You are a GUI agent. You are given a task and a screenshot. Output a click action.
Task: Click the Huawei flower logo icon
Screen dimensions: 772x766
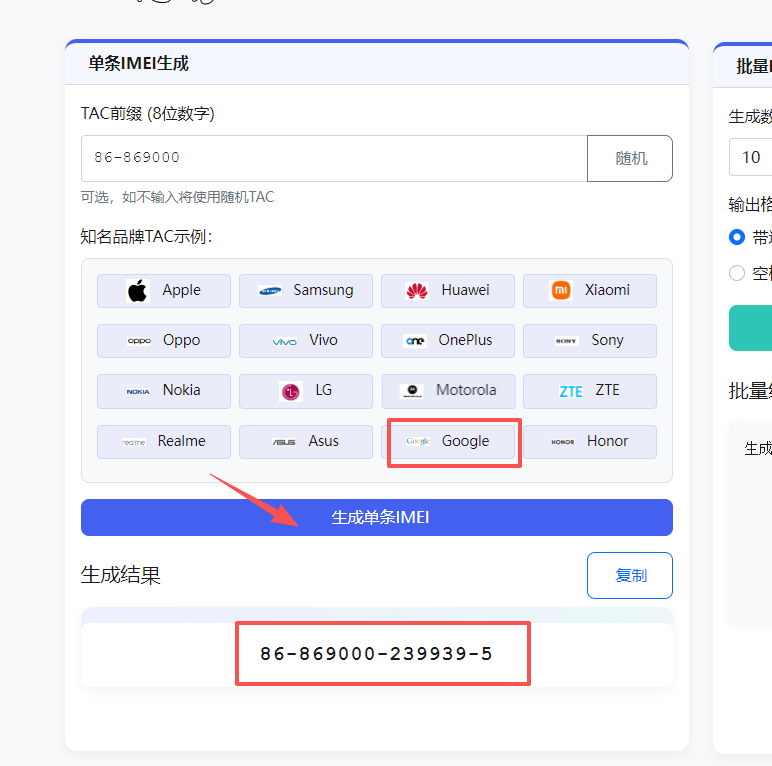point(417,291)
